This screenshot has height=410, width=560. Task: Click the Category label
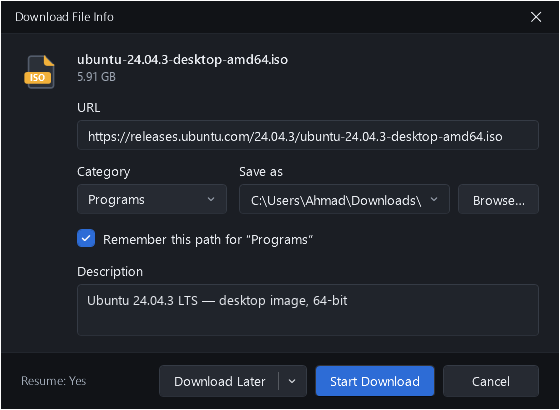[104, 172]
